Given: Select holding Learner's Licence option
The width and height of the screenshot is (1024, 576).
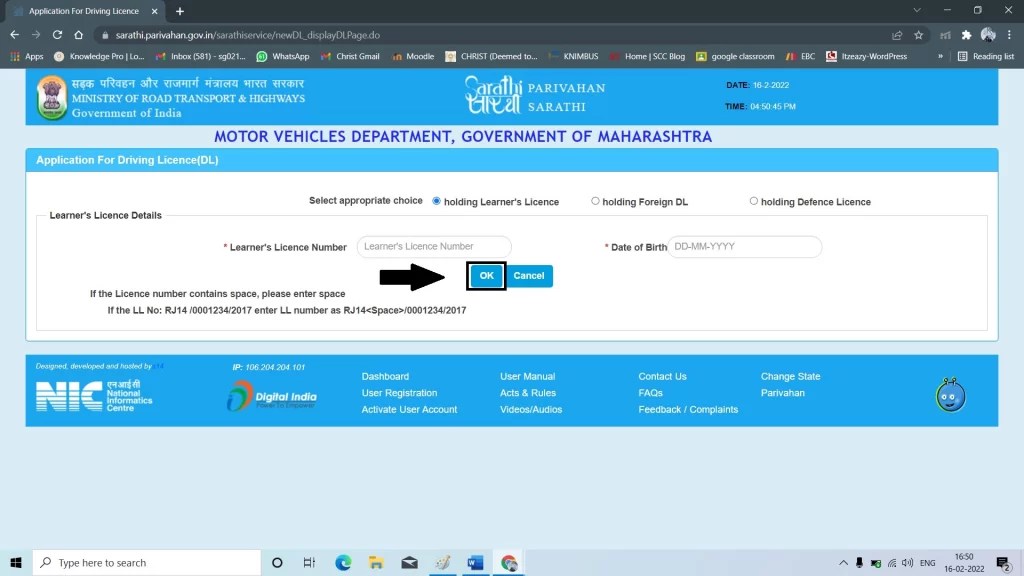Looking at the screenshot, I should pos(436,200).
